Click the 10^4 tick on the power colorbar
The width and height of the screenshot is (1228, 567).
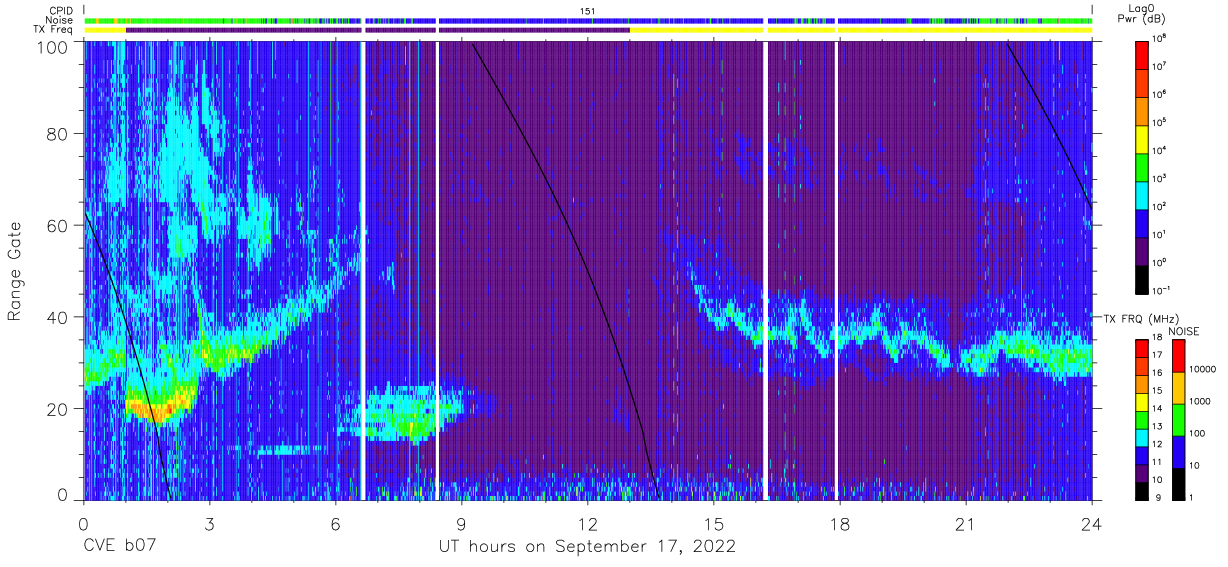tap(1160, 148)
